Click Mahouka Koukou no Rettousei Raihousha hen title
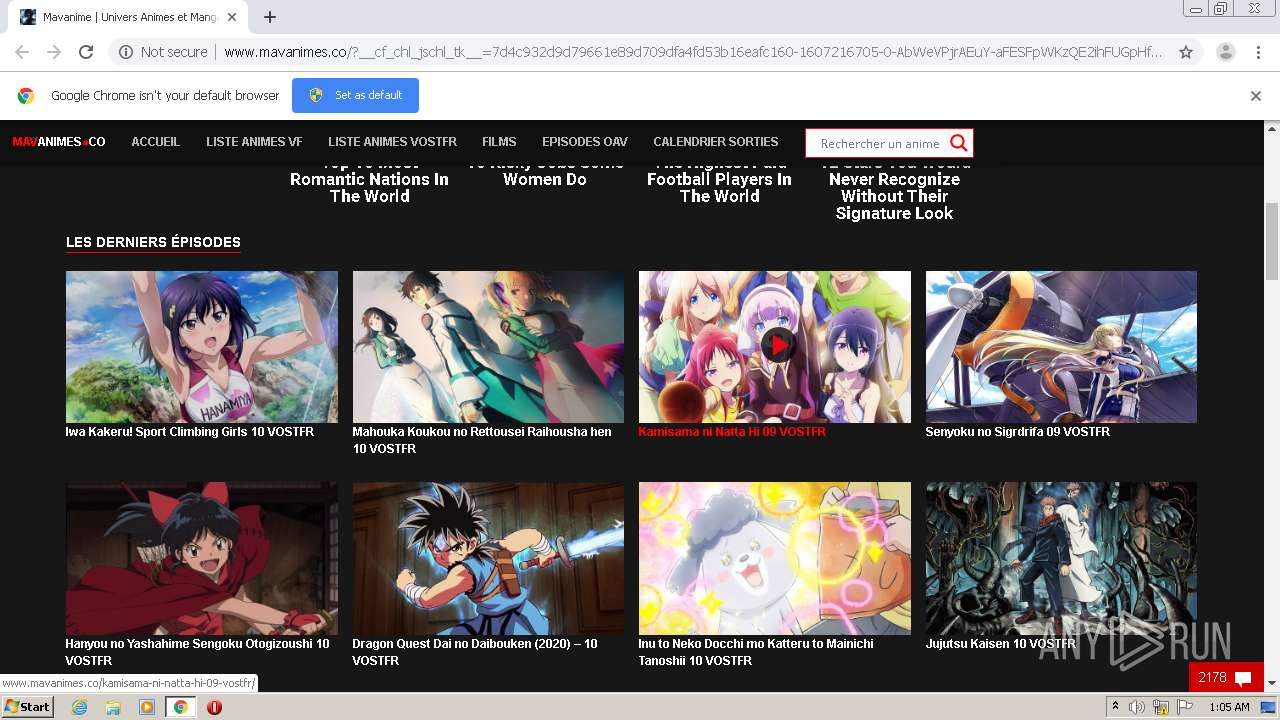 pyautogui.click(x=482, y=440)
